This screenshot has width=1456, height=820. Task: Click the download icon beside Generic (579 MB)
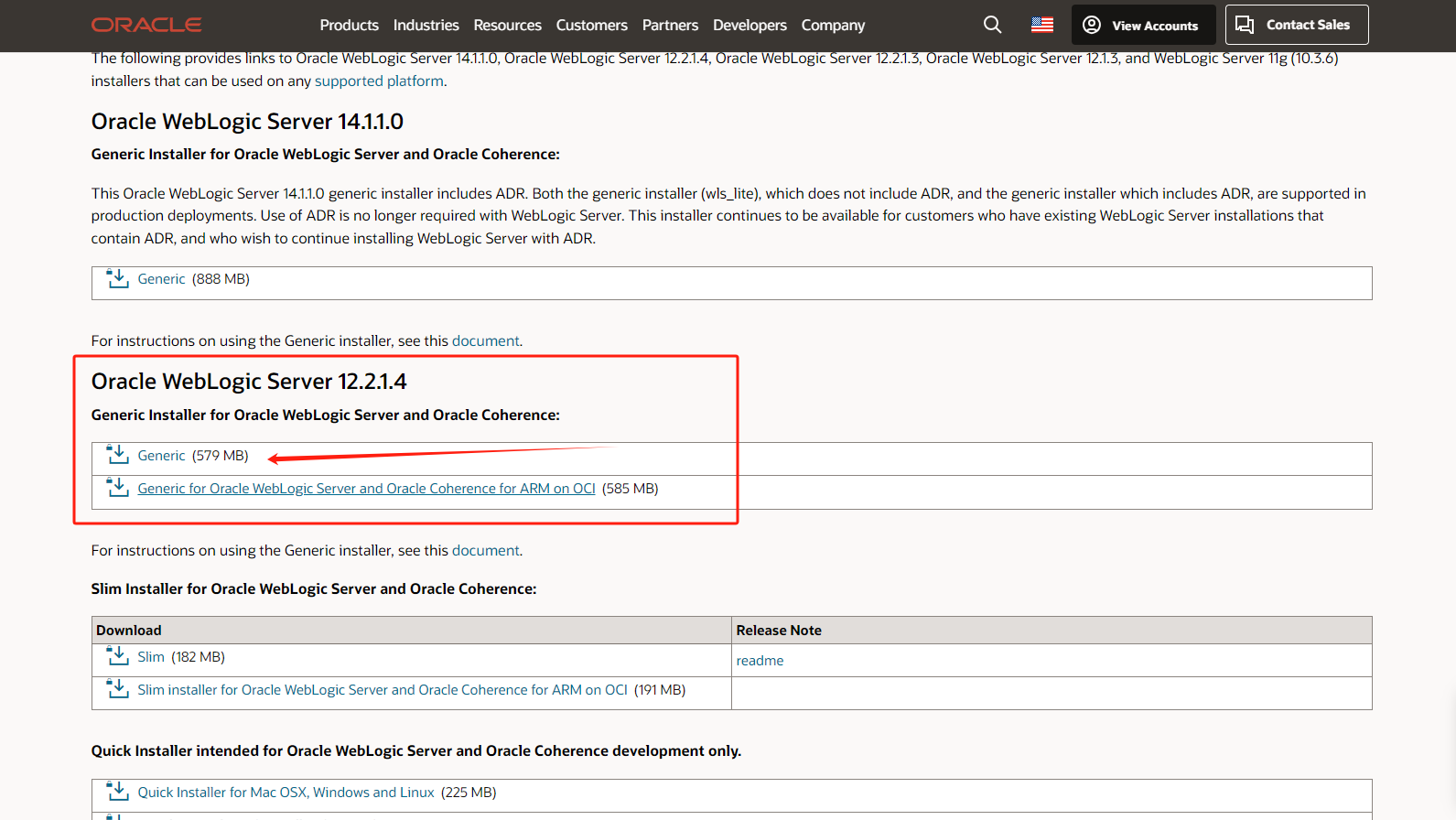tap(118, 455)
